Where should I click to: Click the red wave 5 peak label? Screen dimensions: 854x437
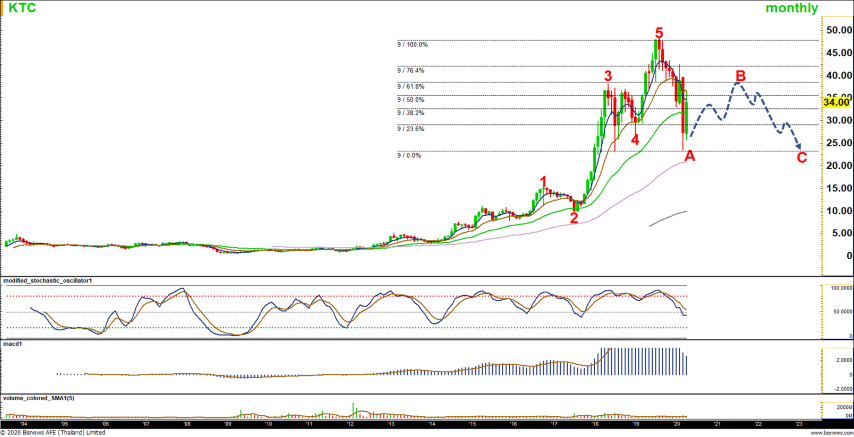658,34
